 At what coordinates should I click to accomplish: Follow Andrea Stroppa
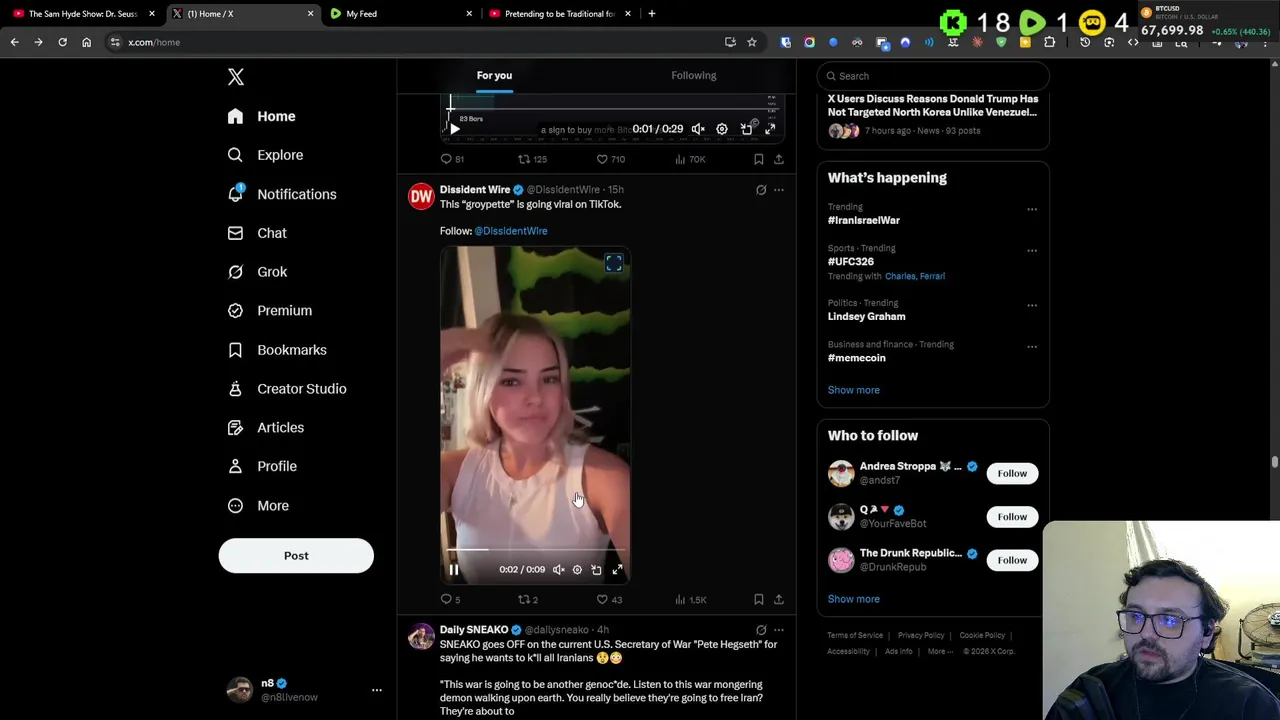[x=1012, y=473]
